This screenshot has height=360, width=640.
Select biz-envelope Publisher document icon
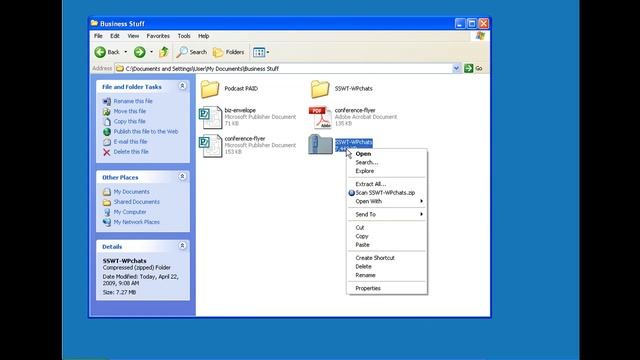tap(210, 118)
